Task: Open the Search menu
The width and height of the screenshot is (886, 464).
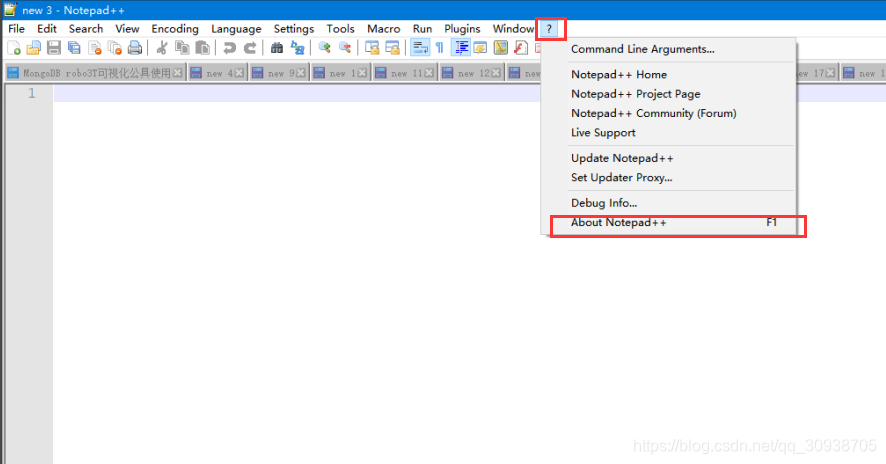Action: point(86,29)
